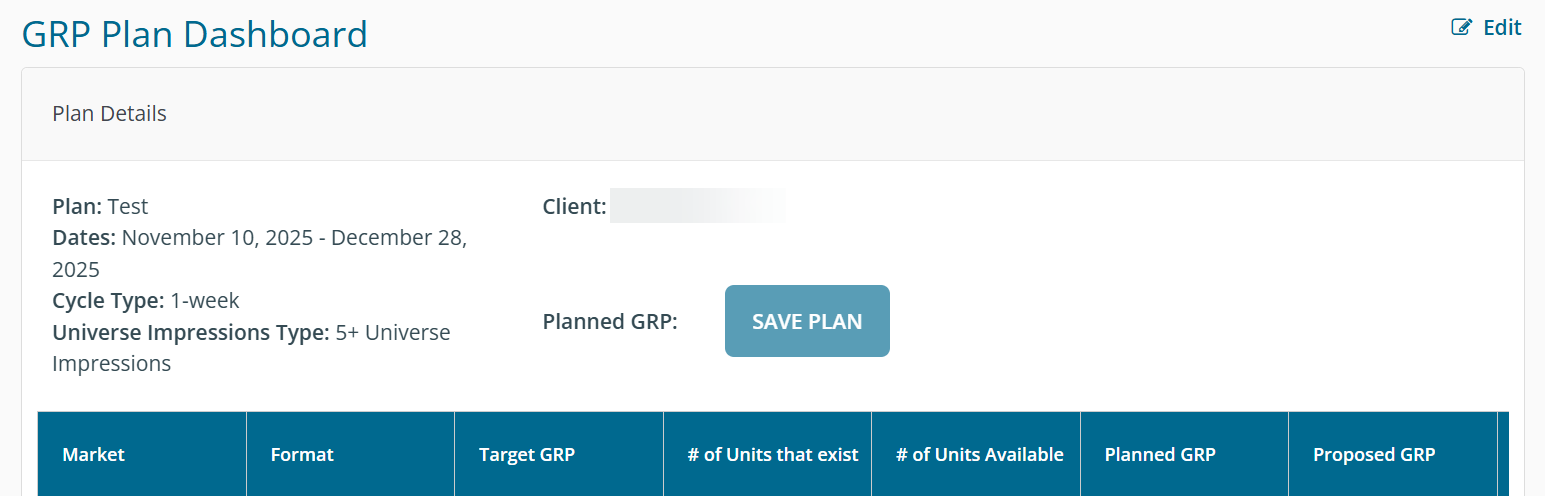Click the blurred Client name value

point(696,207)
